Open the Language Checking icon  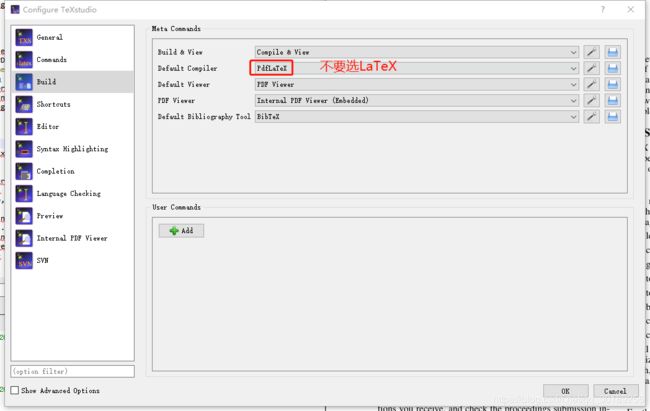pyautogui.click(x=24, y=194)
